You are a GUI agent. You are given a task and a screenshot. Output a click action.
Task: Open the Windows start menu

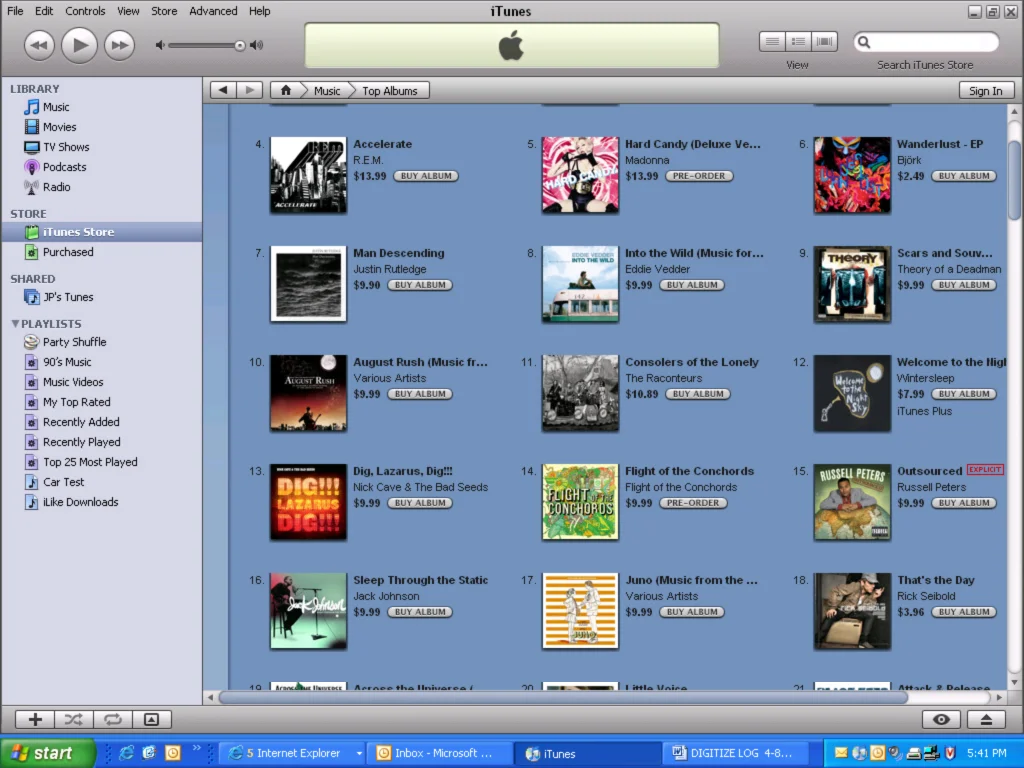(47, 753)
